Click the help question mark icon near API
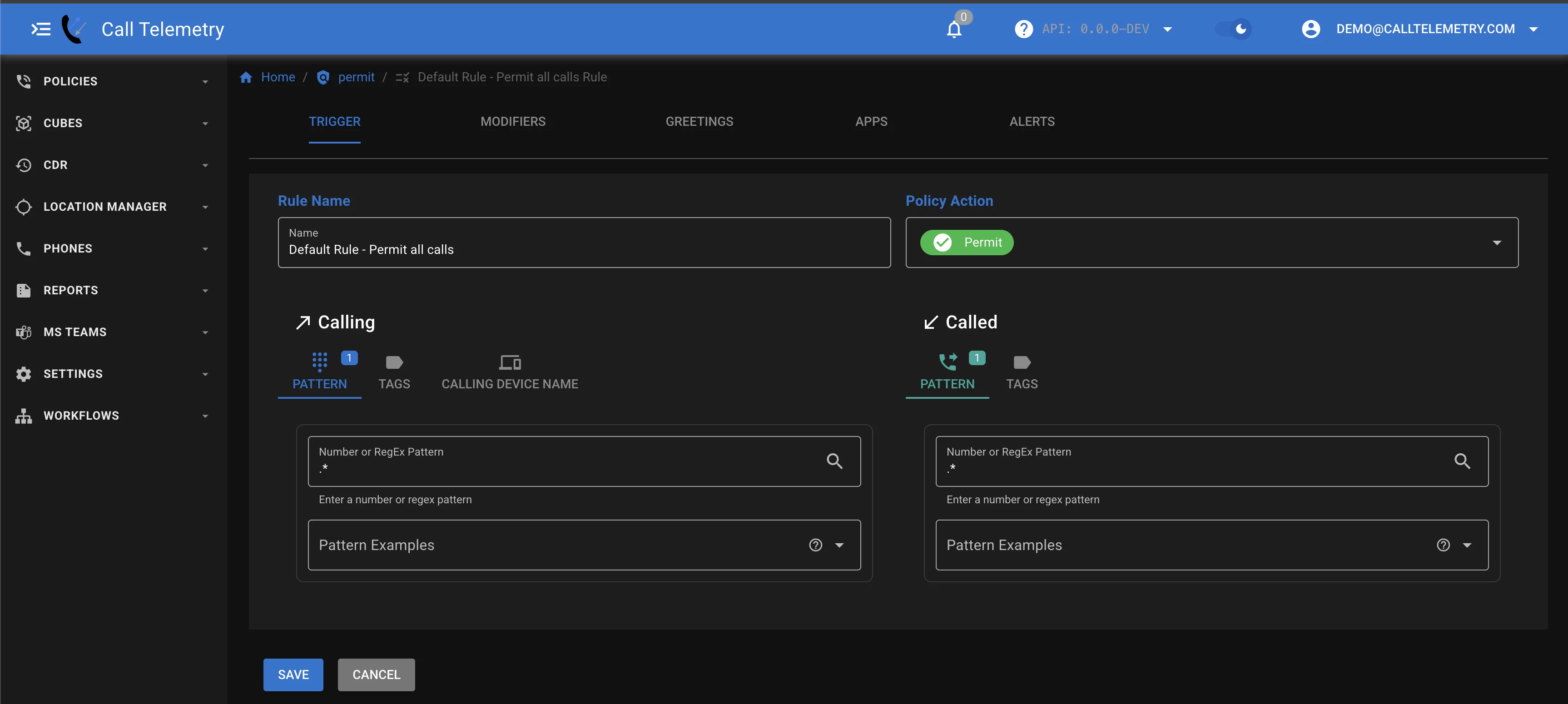The height and width of the screenshot is (704, 1568). click(1023, 29)
